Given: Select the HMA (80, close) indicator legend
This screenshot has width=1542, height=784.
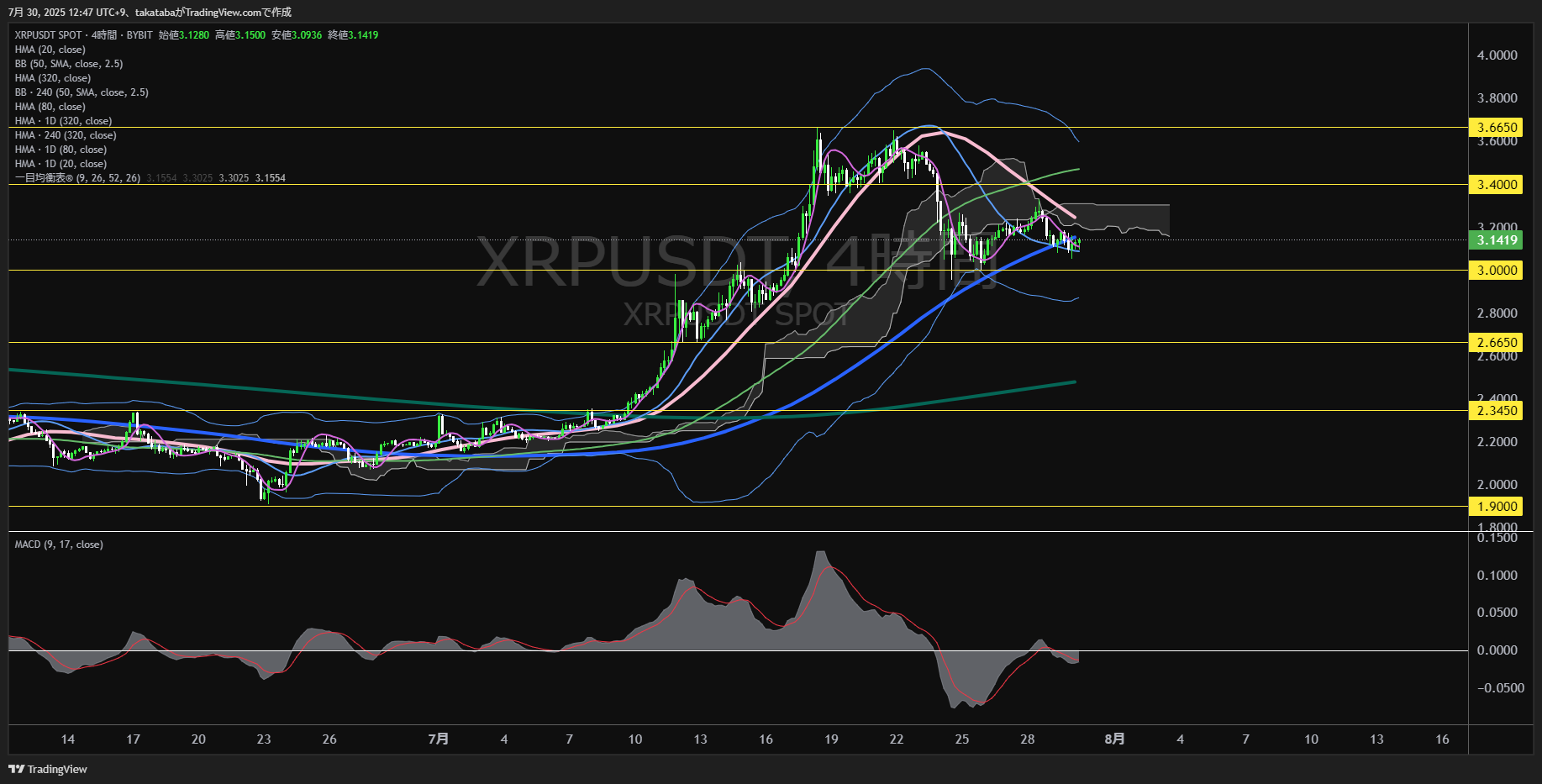Looking at the screenshot, I should 50,107.
